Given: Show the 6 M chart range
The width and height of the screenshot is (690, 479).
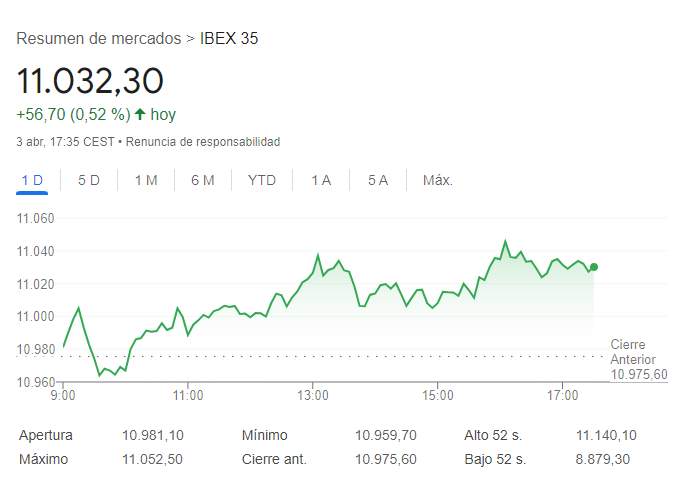Looking at the screenshot, I should click(203, 180).
